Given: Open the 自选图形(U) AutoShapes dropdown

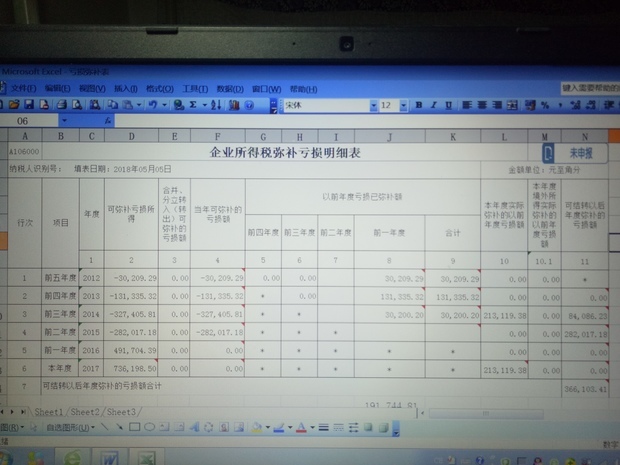Looking at the screenshot, I should click(x=70, y=427).
